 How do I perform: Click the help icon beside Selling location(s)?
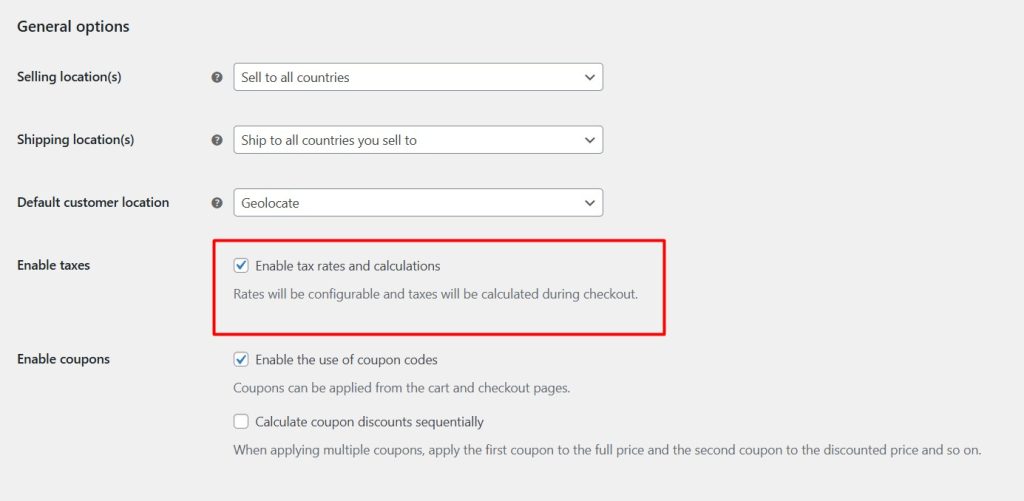click(x=217, y=77)
